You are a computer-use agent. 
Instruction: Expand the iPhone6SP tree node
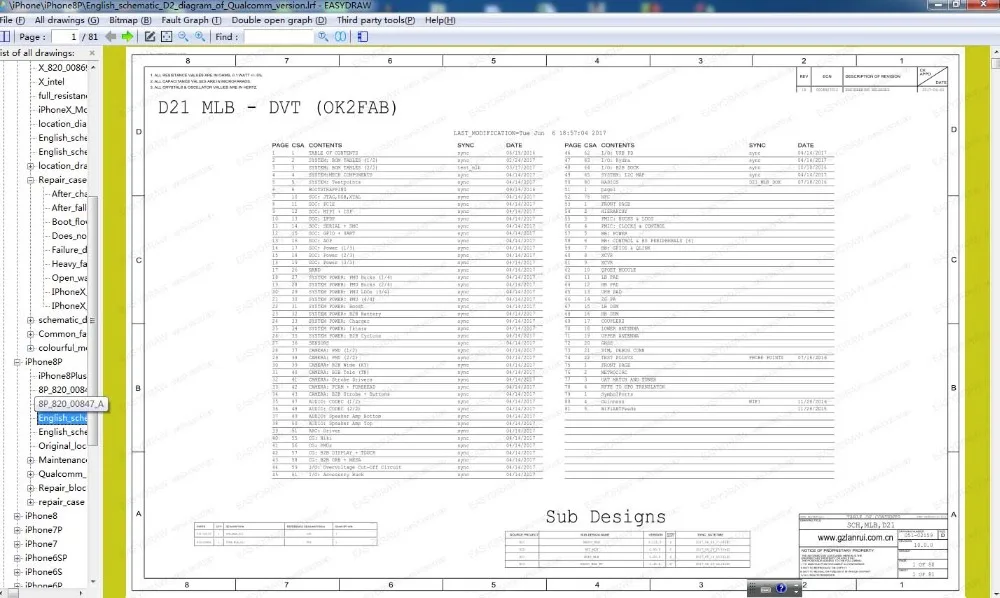pyautogui.click(x=17, y=558)
